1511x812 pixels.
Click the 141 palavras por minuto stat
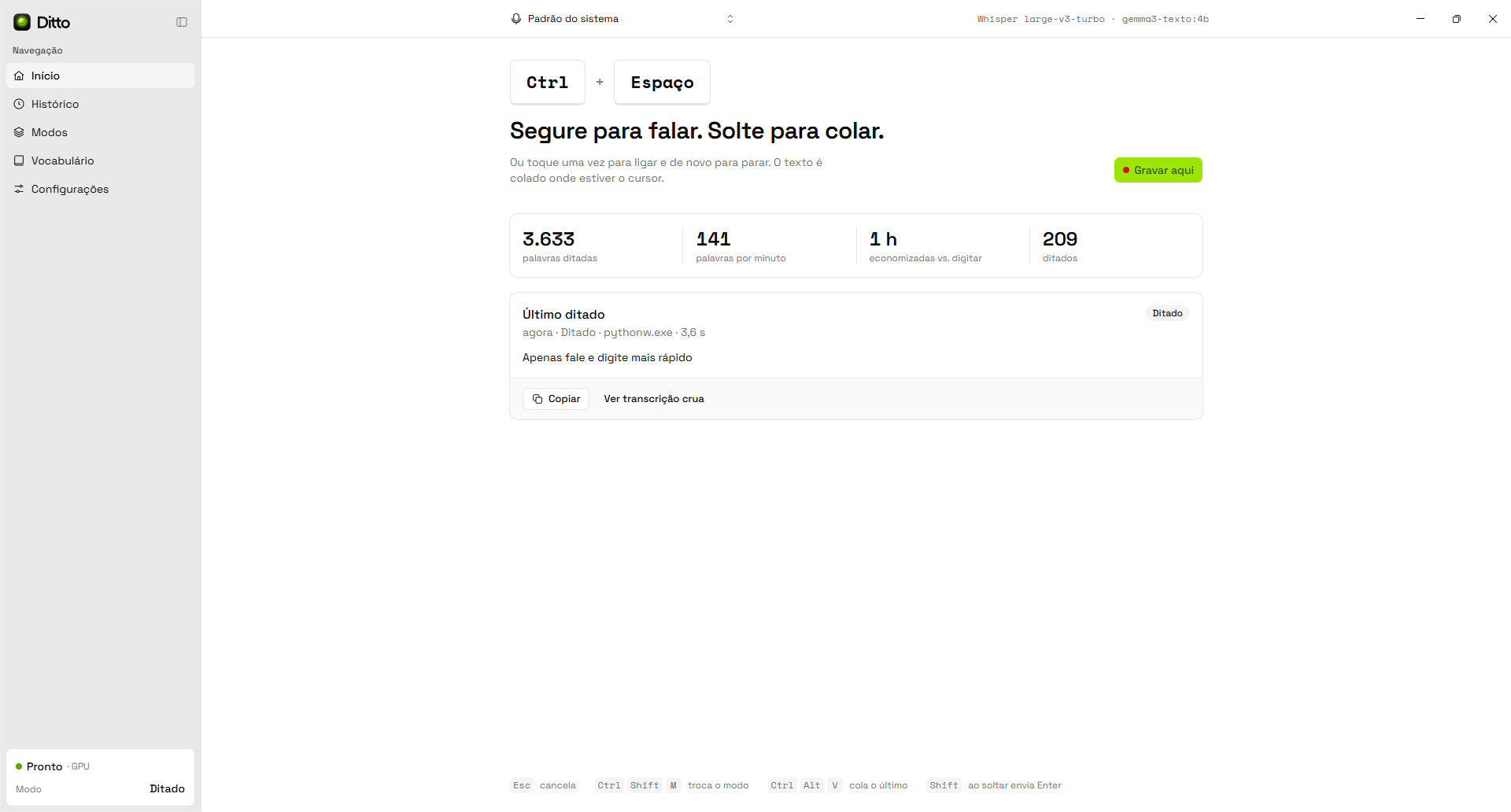[769, 245]
